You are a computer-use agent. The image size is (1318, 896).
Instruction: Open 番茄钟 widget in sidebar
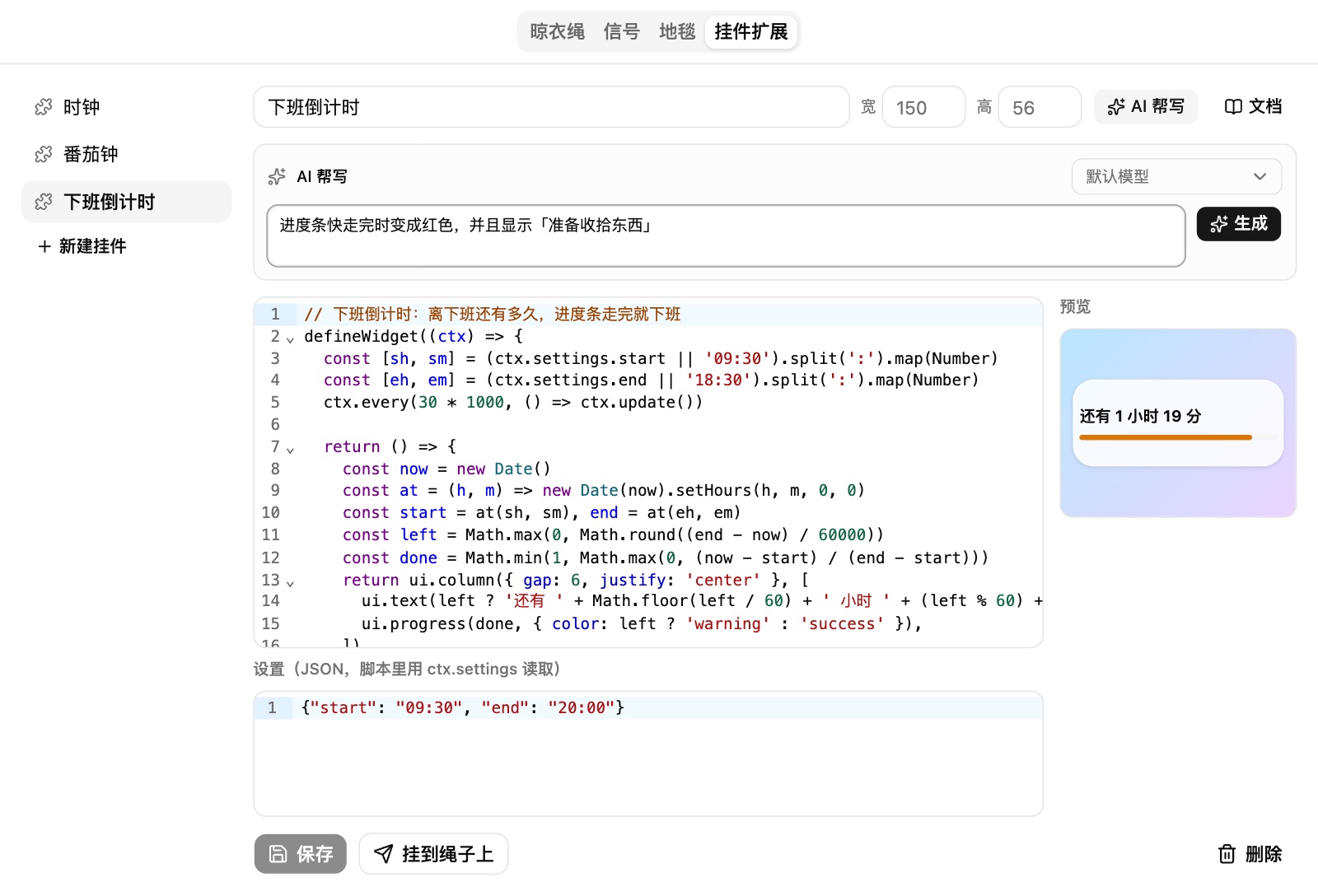tap(126, 154)
